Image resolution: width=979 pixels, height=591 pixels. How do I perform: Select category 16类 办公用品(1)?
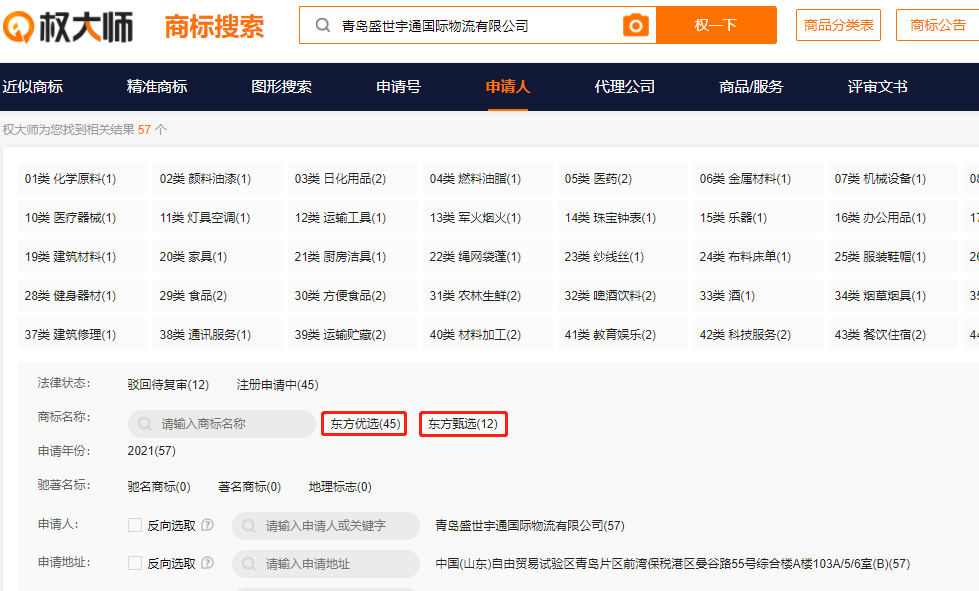point(893,217)
